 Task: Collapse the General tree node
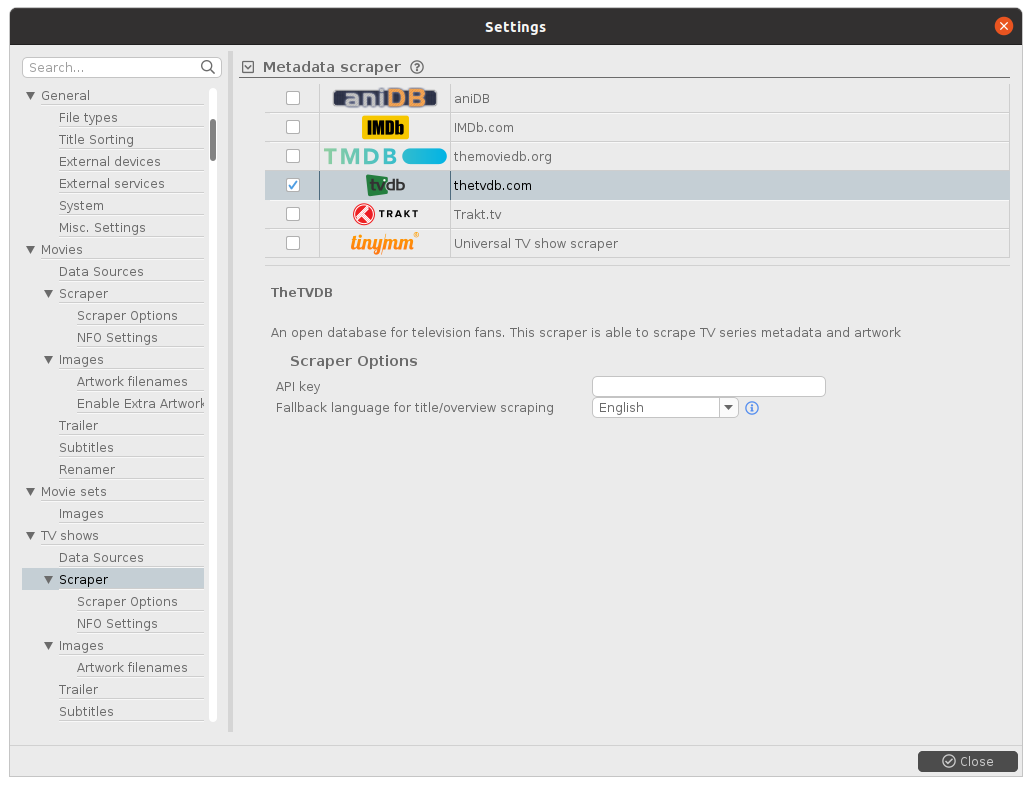click(x=31, y=96)
